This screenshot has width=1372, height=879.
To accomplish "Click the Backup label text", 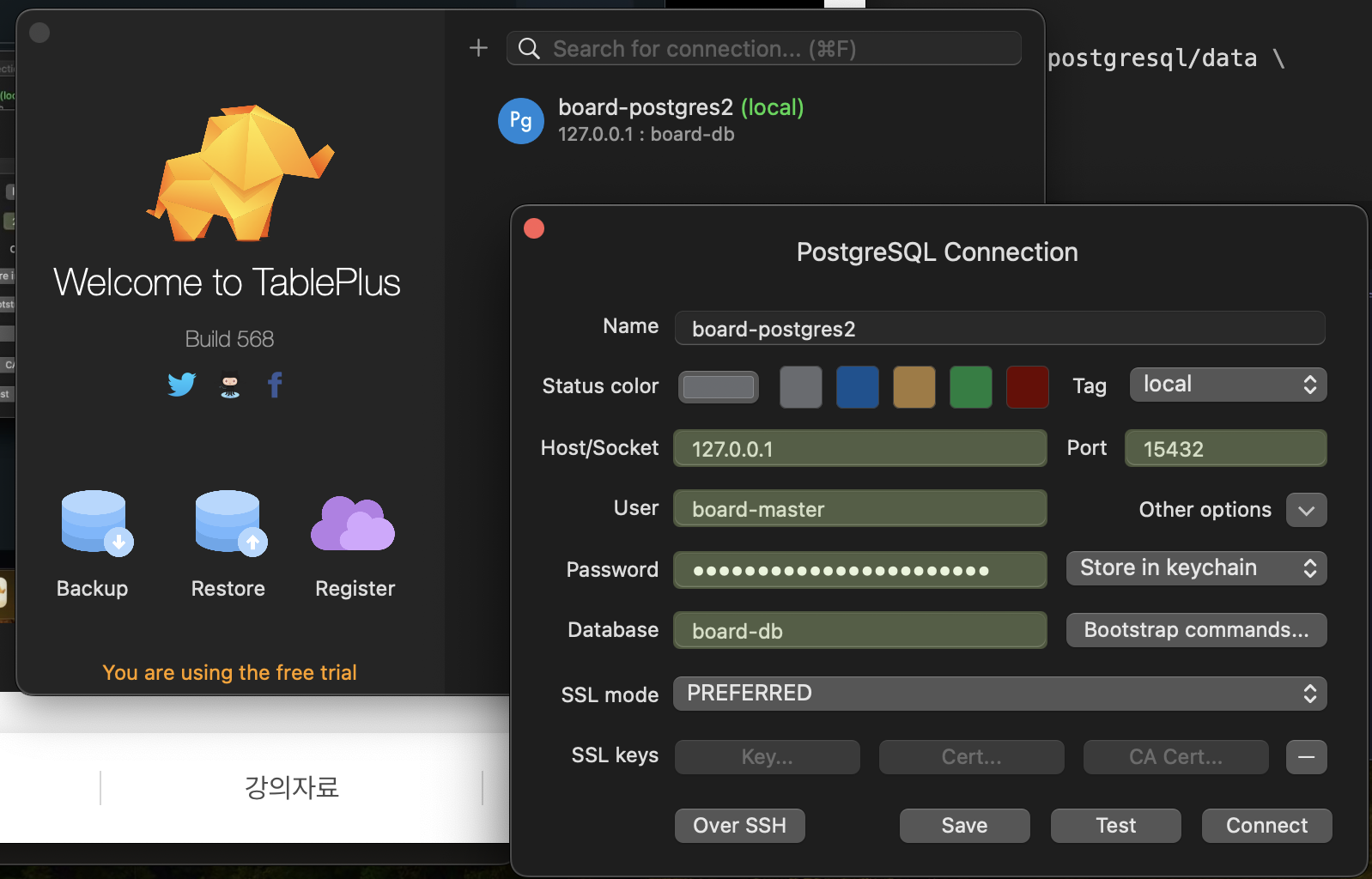I will click(93, 589).
